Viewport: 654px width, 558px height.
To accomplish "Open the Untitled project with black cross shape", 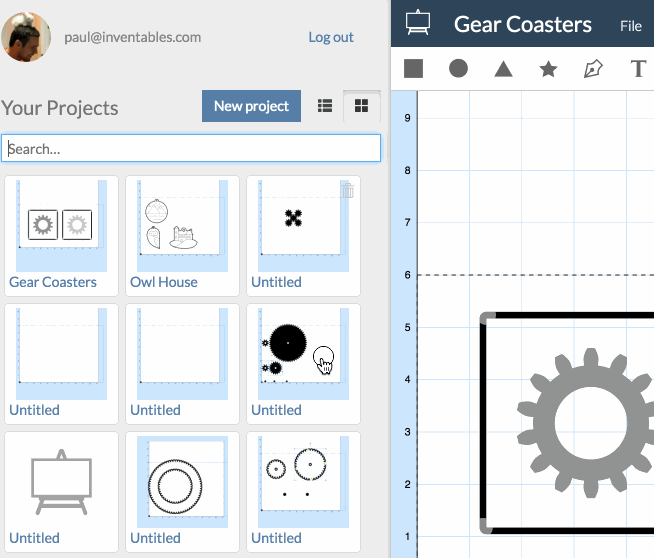I will [303, 226].
